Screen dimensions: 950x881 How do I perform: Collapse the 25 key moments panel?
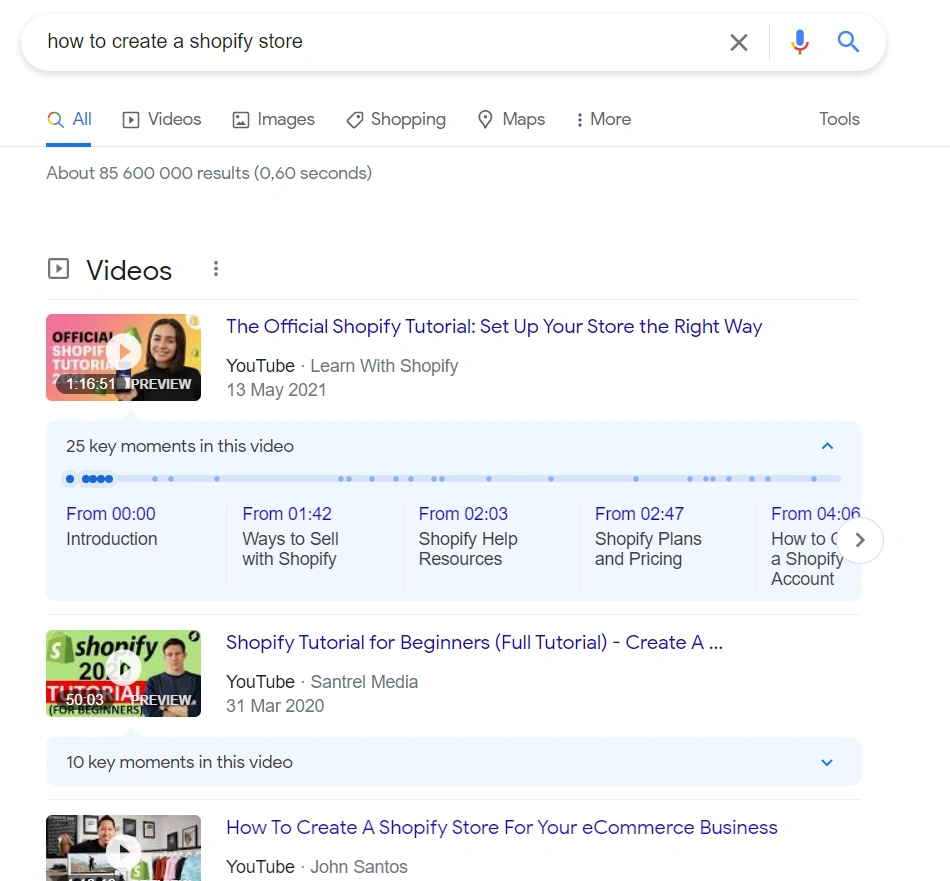click(827, 447)
